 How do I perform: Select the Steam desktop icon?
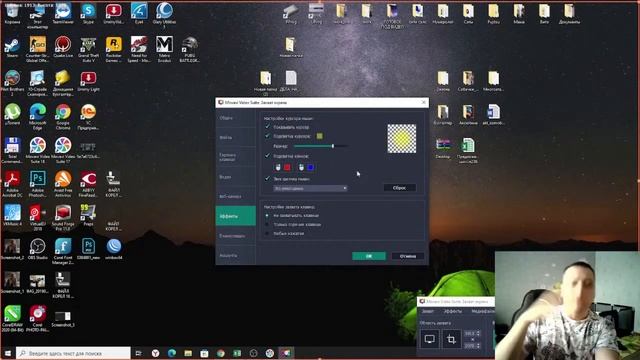[x=12, y=48]
